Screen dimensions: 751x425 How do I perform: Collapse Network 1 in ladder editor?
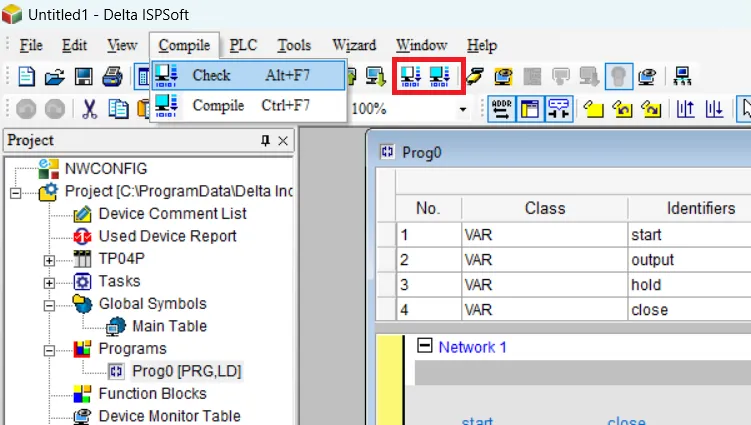tap(424, 345)
